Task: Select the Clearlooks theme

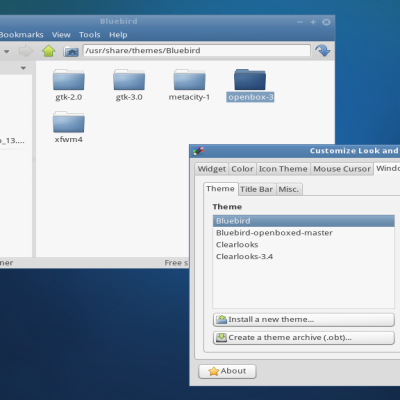Action: (x=304, y=245)
